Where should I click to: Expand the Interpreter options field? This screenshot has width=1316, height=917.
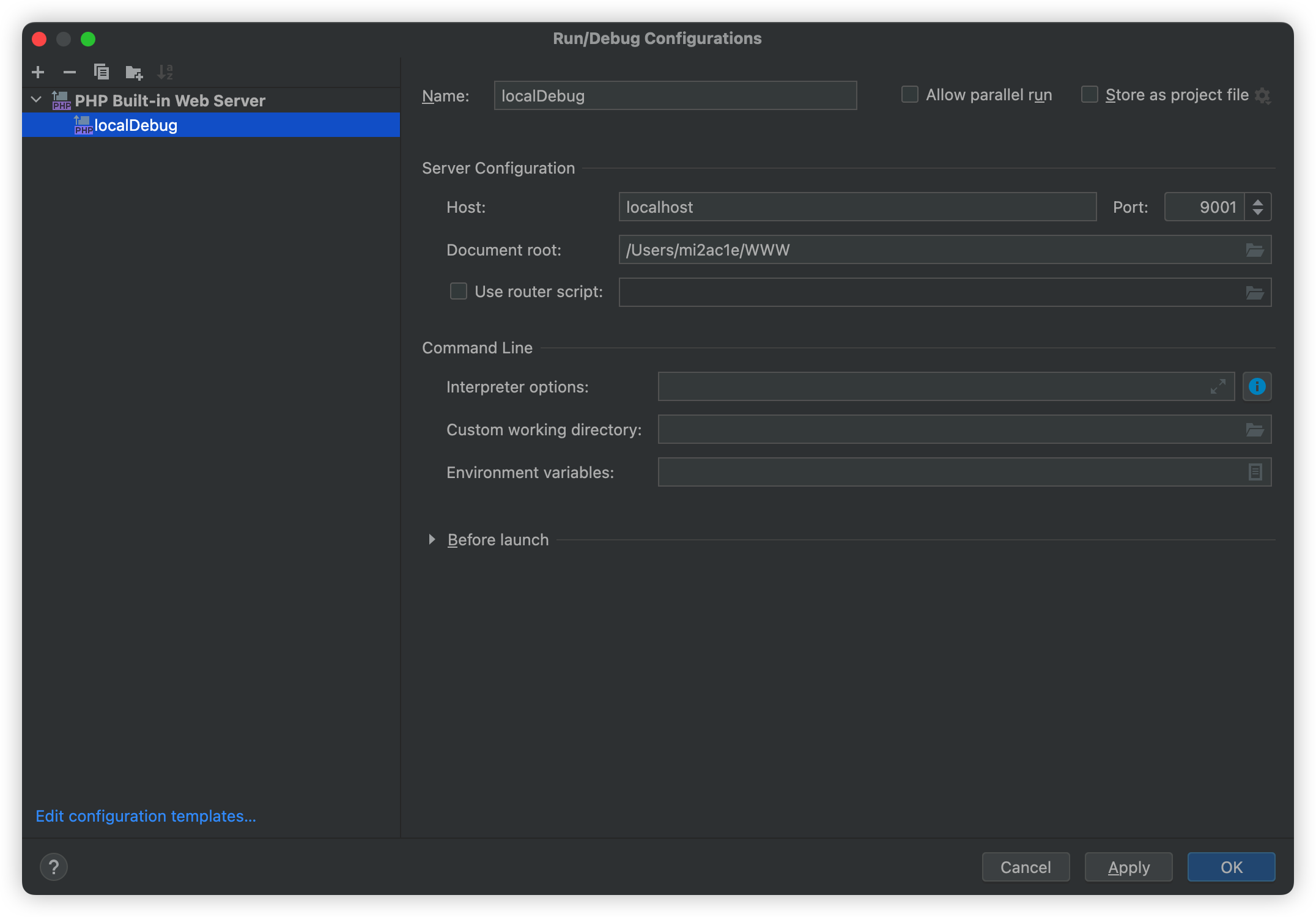click(x=1218, y=387)
